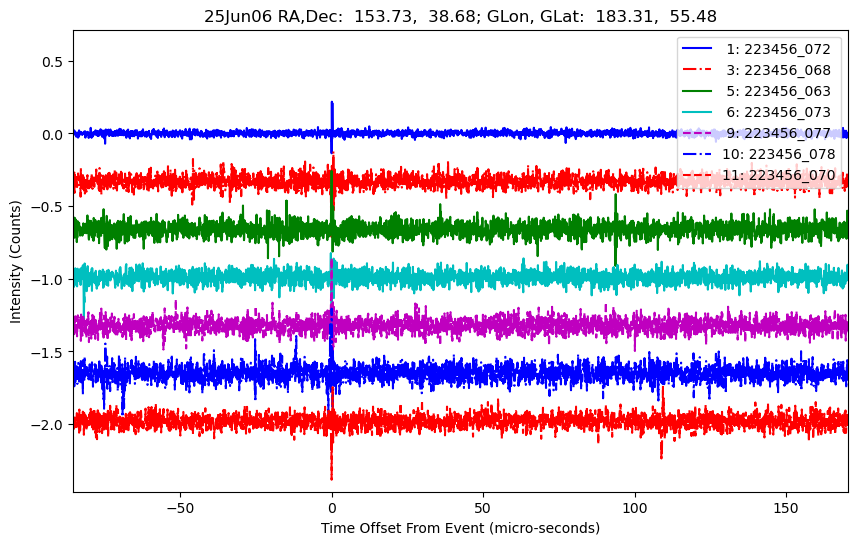
Task: Click the x-axis tick label 150
Action: (786, 508)
